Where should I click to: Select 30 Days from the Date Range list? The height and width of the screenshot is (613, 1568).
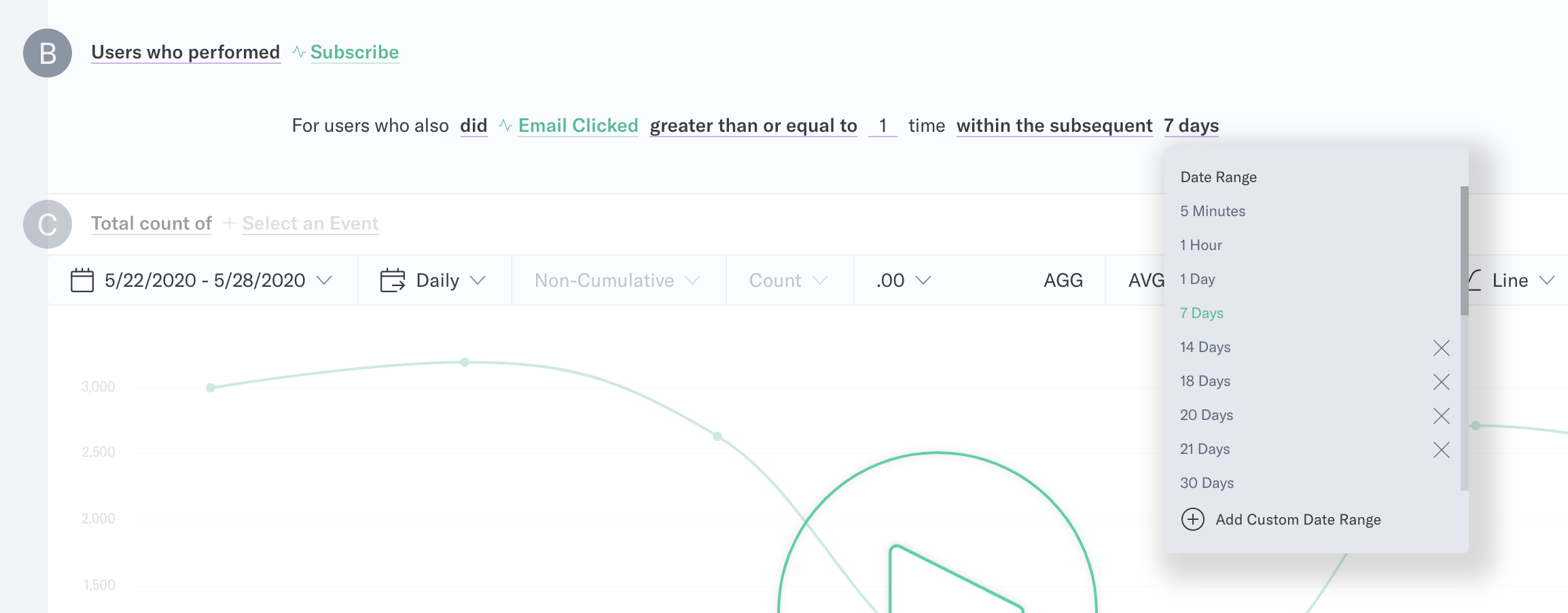point(1207,483)
